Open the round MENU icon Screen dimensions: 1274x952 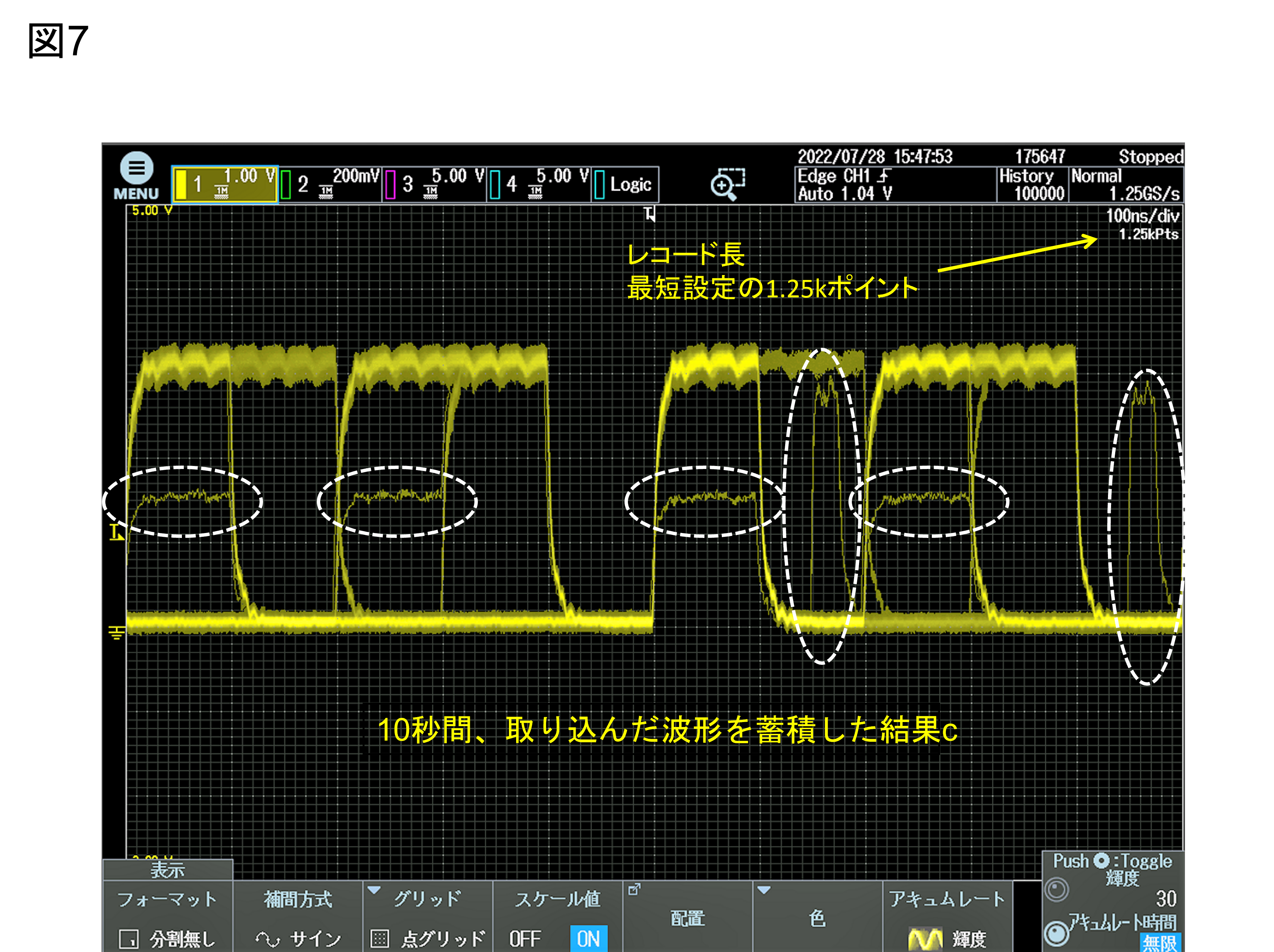point(136,168)
